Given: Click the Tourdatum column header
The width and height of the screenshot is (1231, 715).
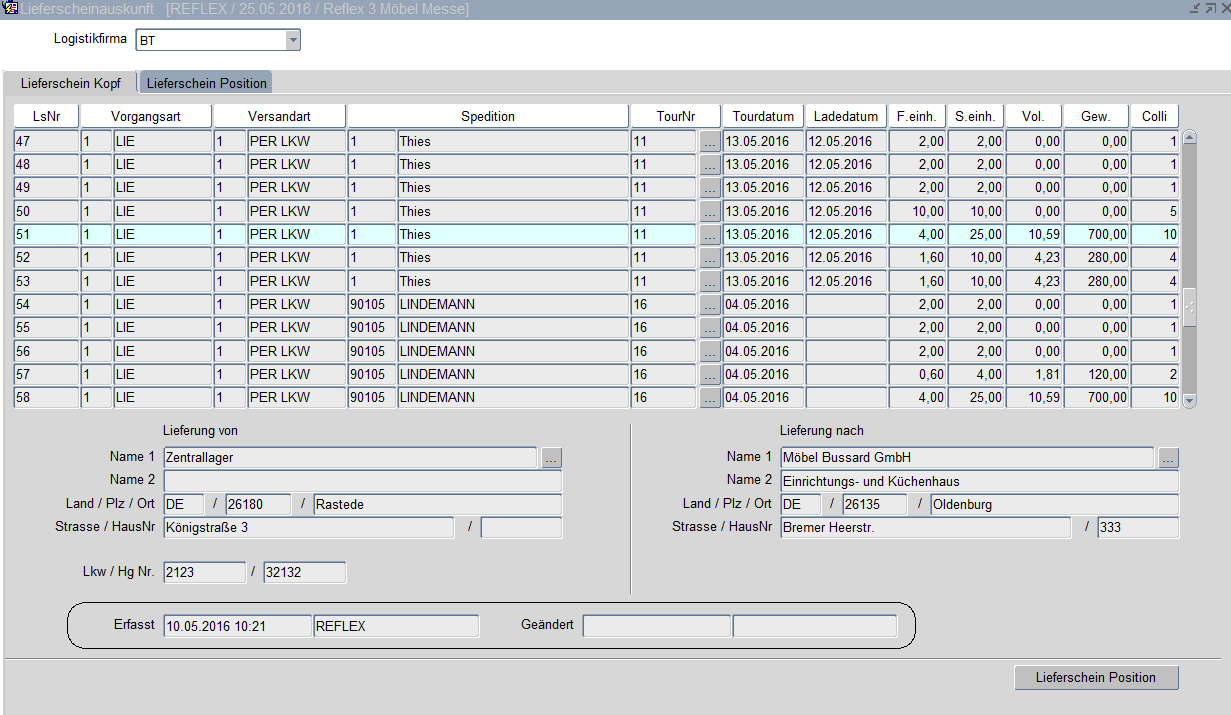Looking at the screenshot, I should (762, 116).
